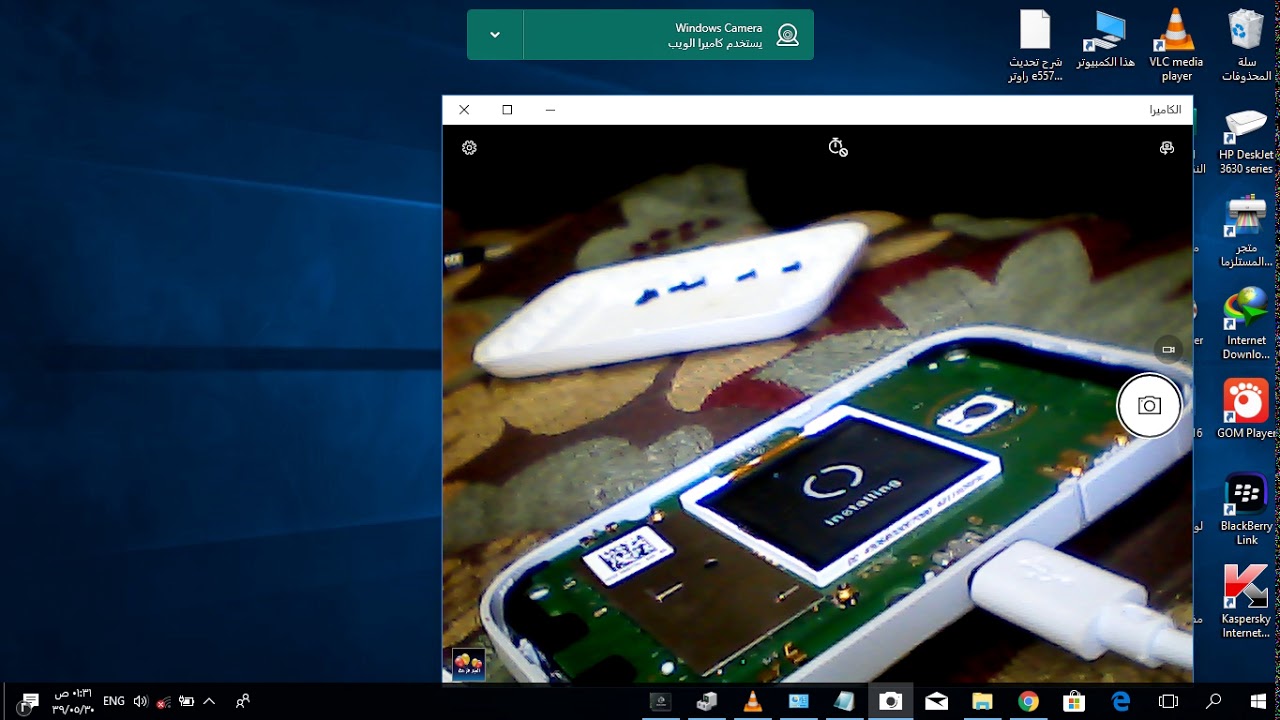This screenshot has height=720, width=1280.
Task: Open VLC cone icon in taskbar
Action: (x=753, y=701)
